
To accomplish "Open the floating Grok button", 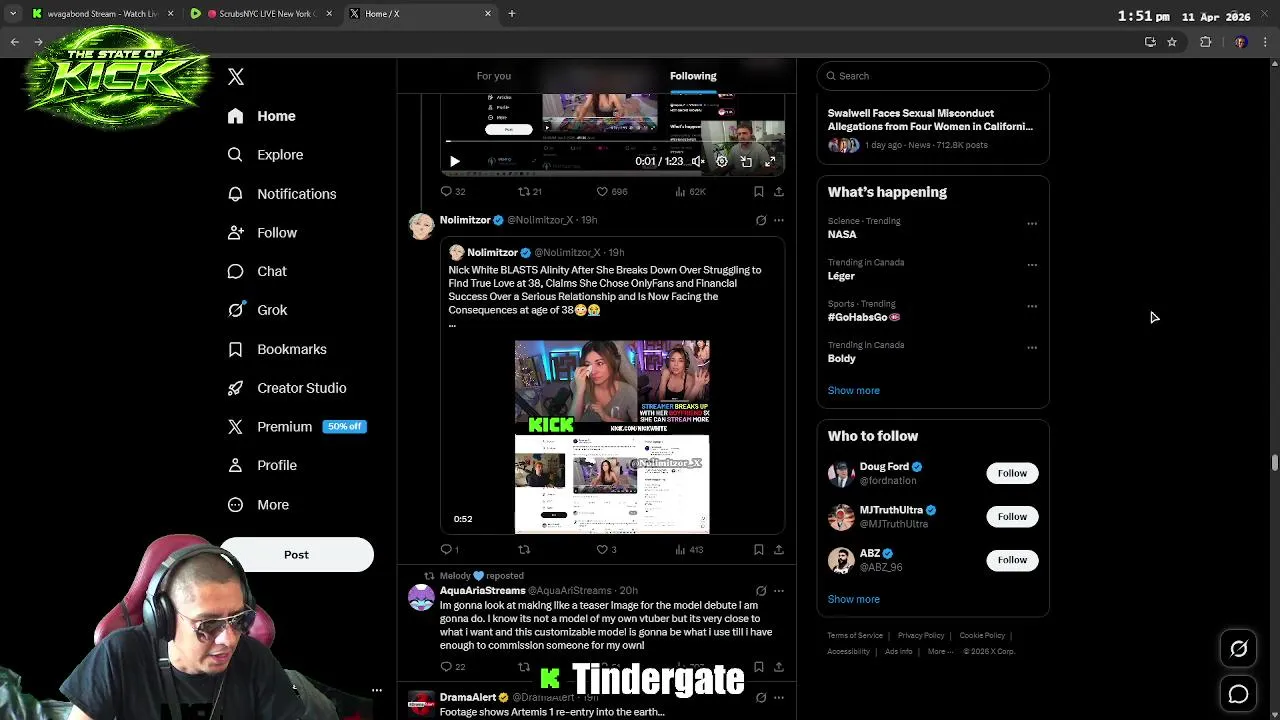I will click(1238, 649).
